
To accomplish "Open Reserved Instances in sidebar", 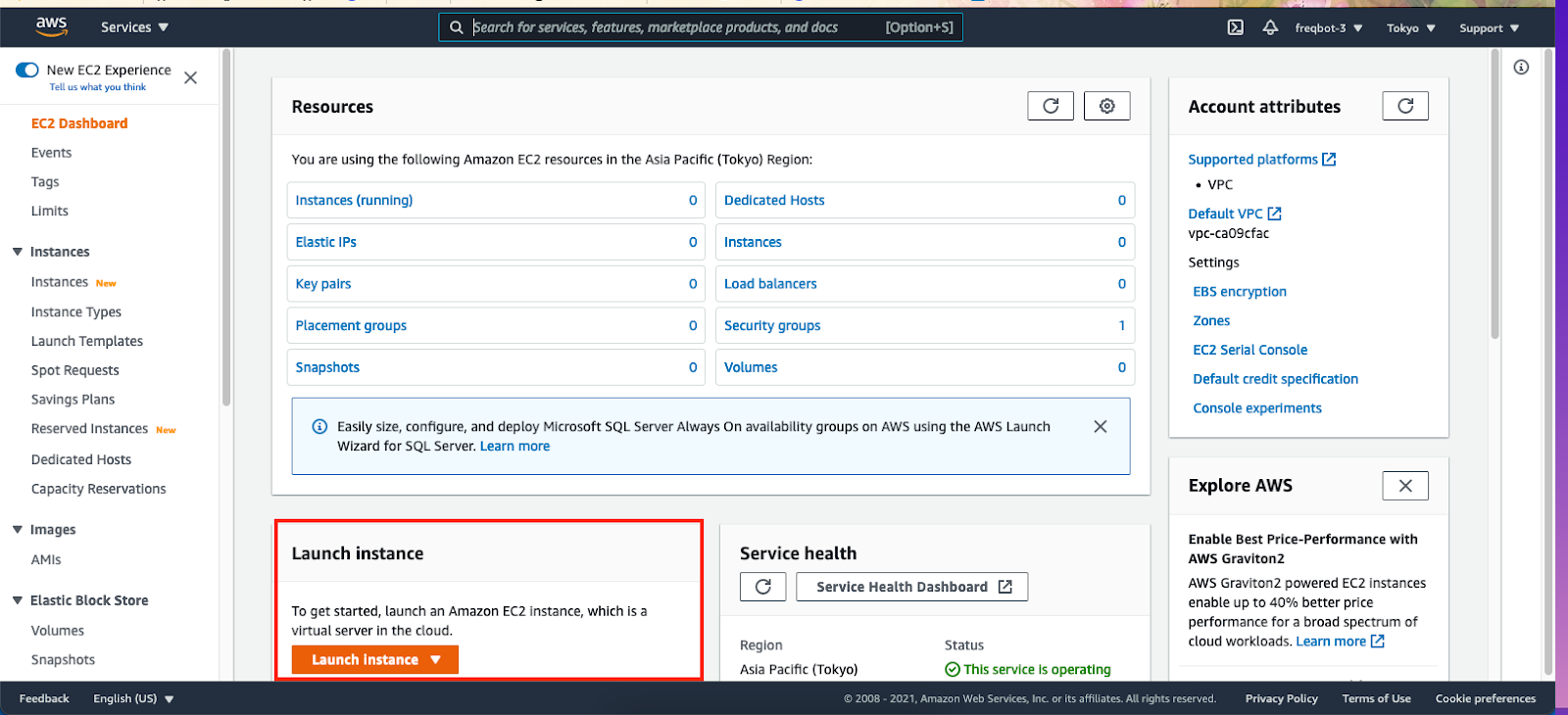I will 89,429.
